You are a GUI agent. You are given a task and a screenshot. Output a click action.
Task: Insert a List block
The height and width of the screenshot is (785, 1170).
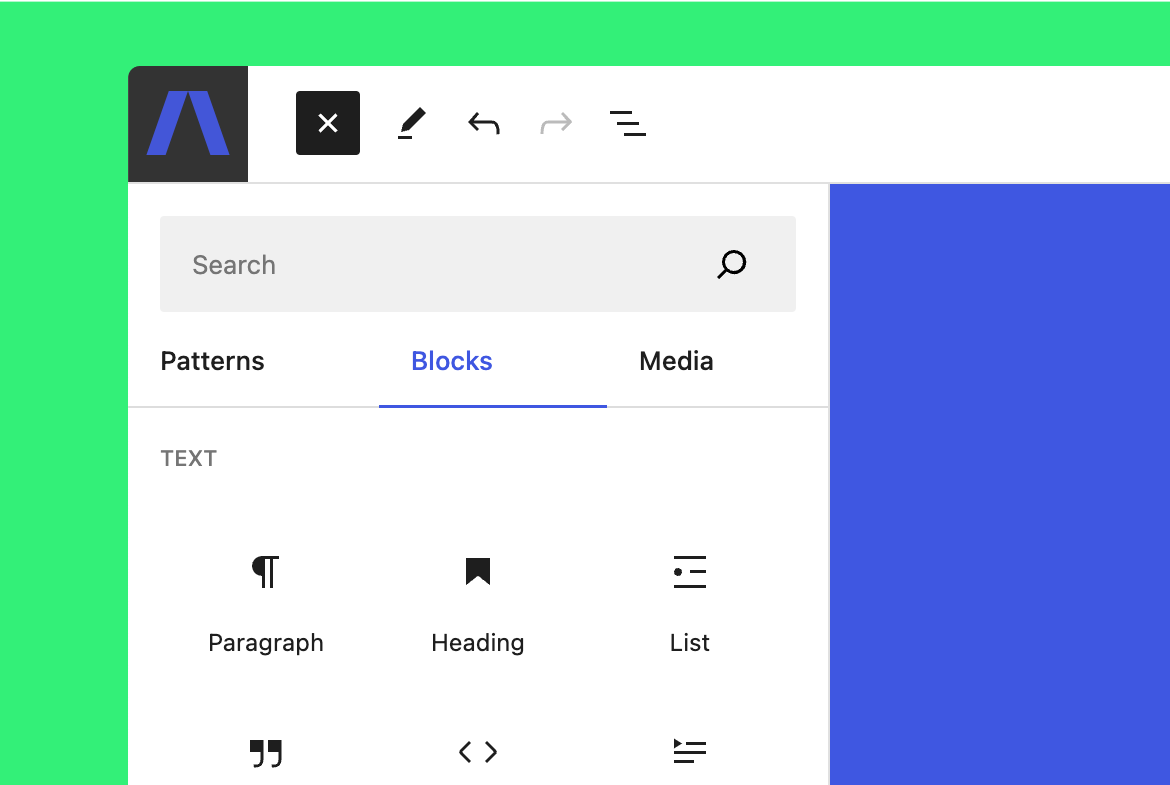[690, 598]
